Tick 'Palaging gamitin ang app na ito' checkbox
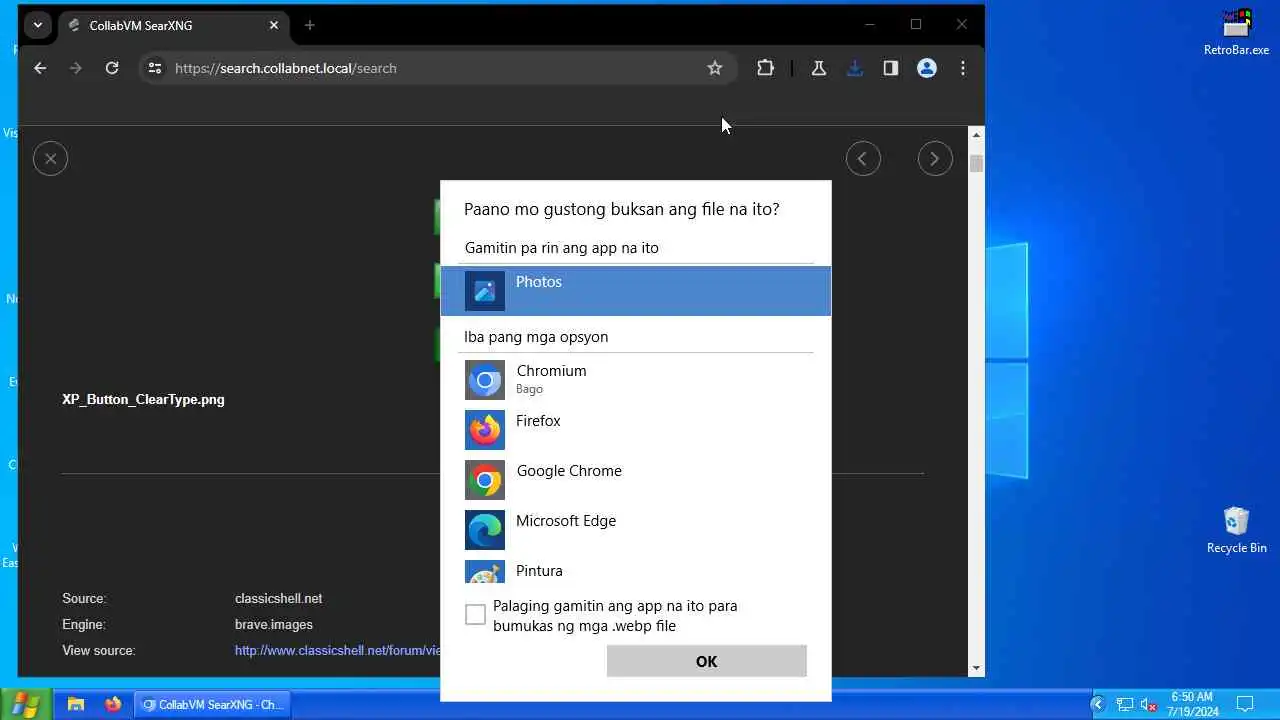This screenshot has width=1280, height=720. point(476,615)
